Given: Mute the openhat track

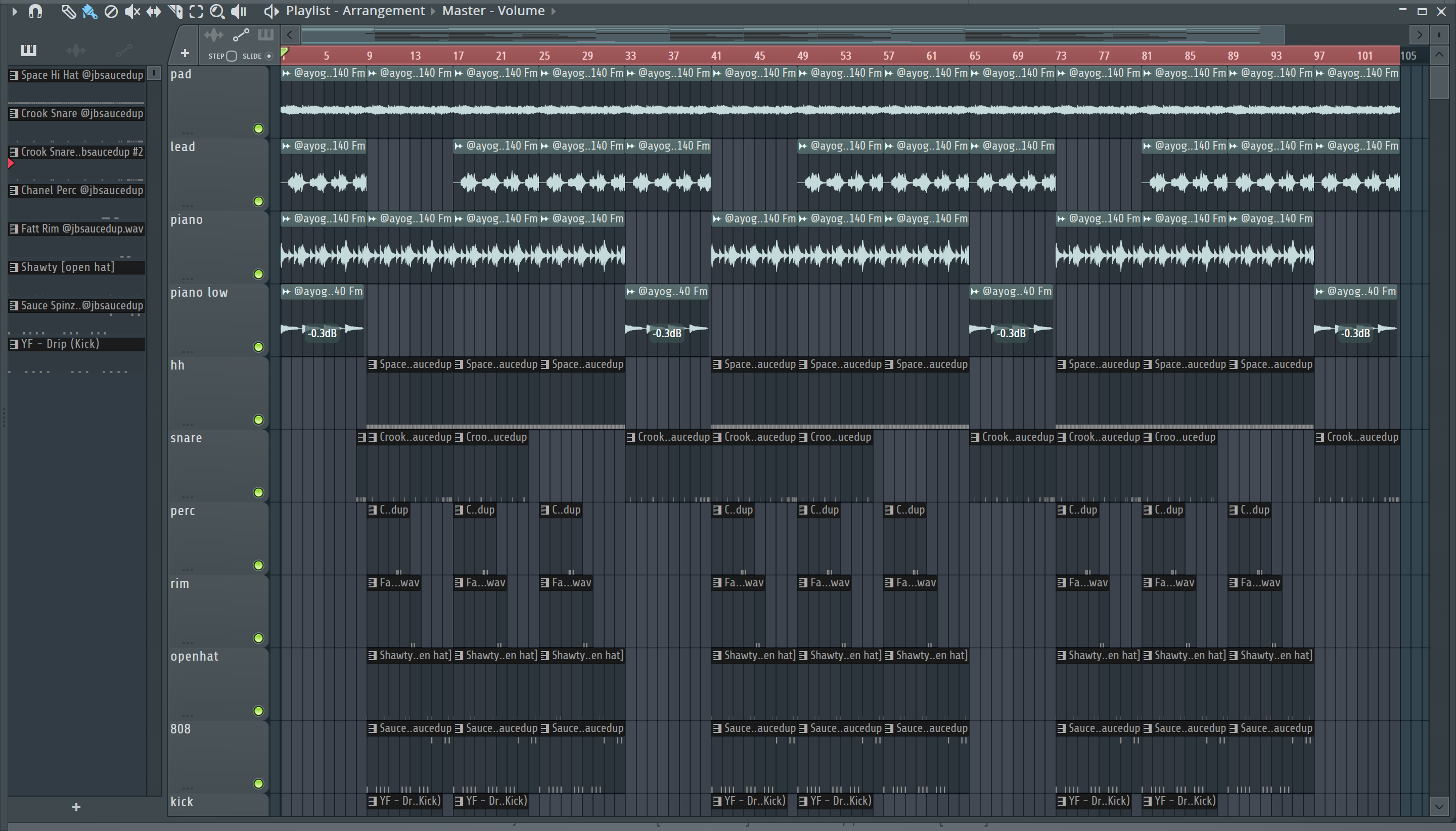Looking at the screenshot, I should click(258, 711).
